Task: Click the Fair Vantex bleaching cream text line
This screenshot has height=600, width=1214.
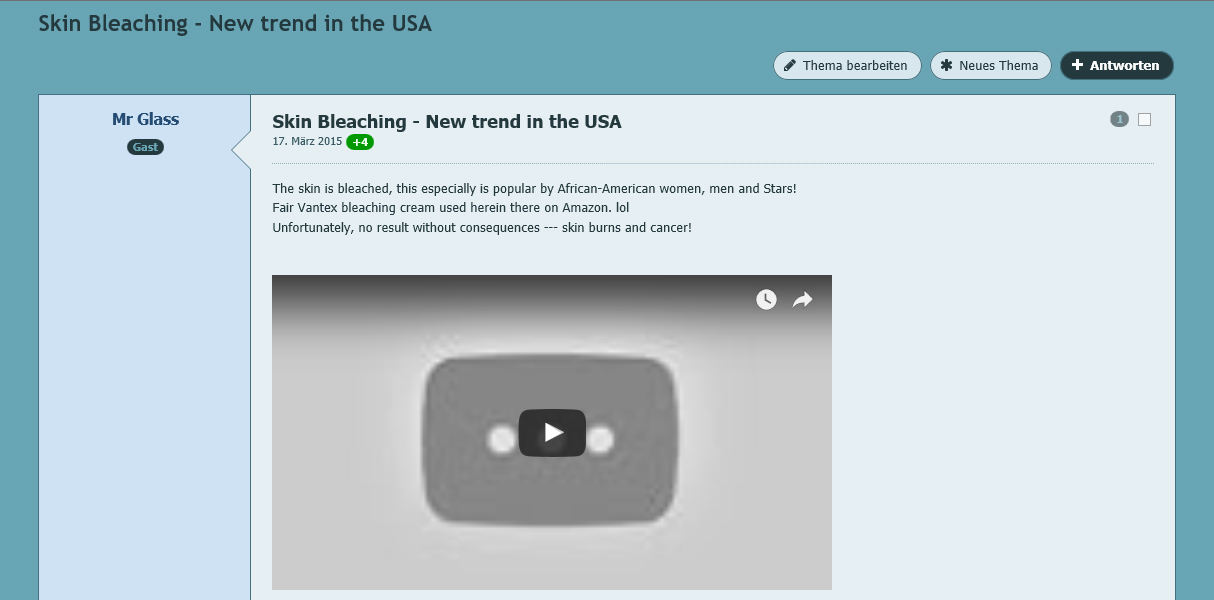Action: pyautogui.click(x=451, y=208)
